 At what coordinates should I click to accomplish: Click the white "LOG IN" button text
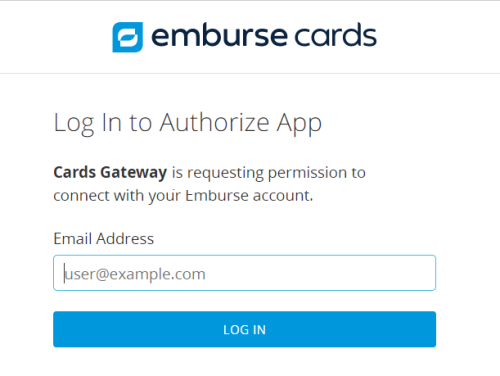(244, 330)
